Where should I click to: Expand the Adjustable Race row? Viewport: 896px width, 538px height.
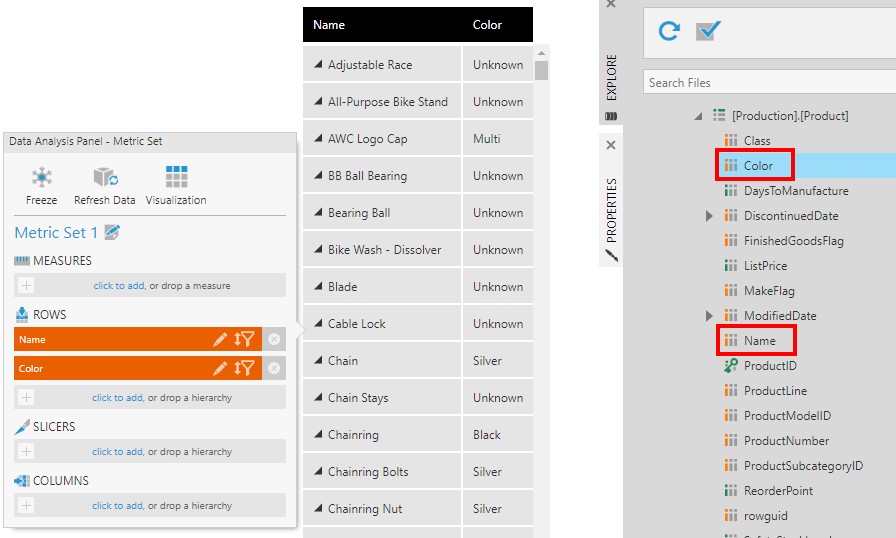tap(318, 65)
